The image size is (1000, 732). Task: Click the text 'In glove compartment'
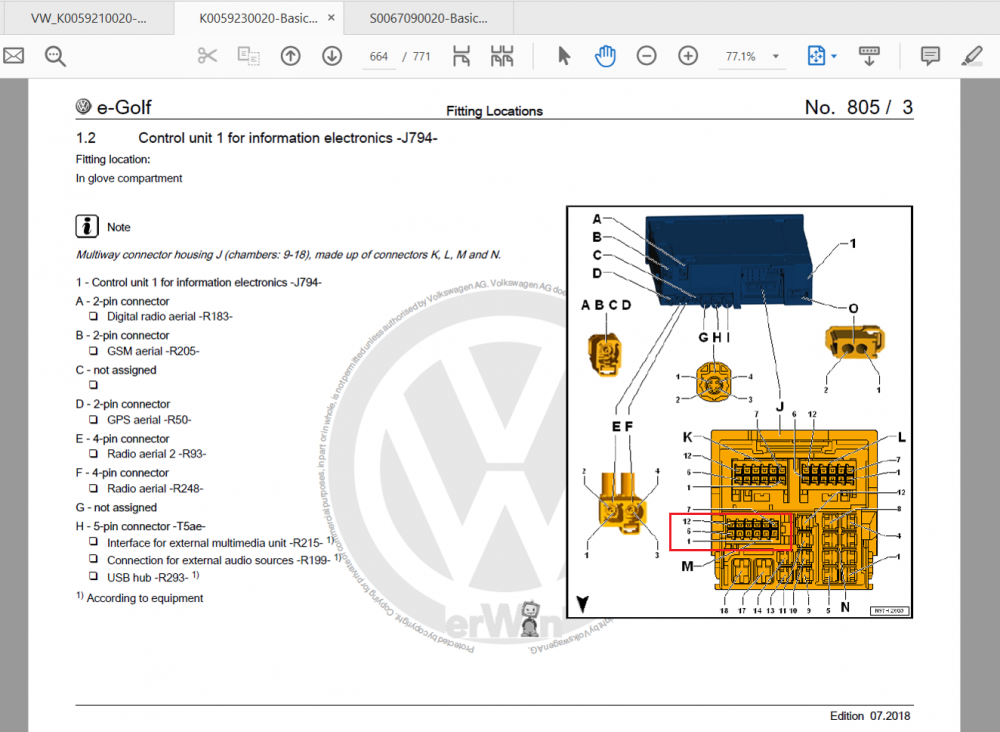click(129, 179)
